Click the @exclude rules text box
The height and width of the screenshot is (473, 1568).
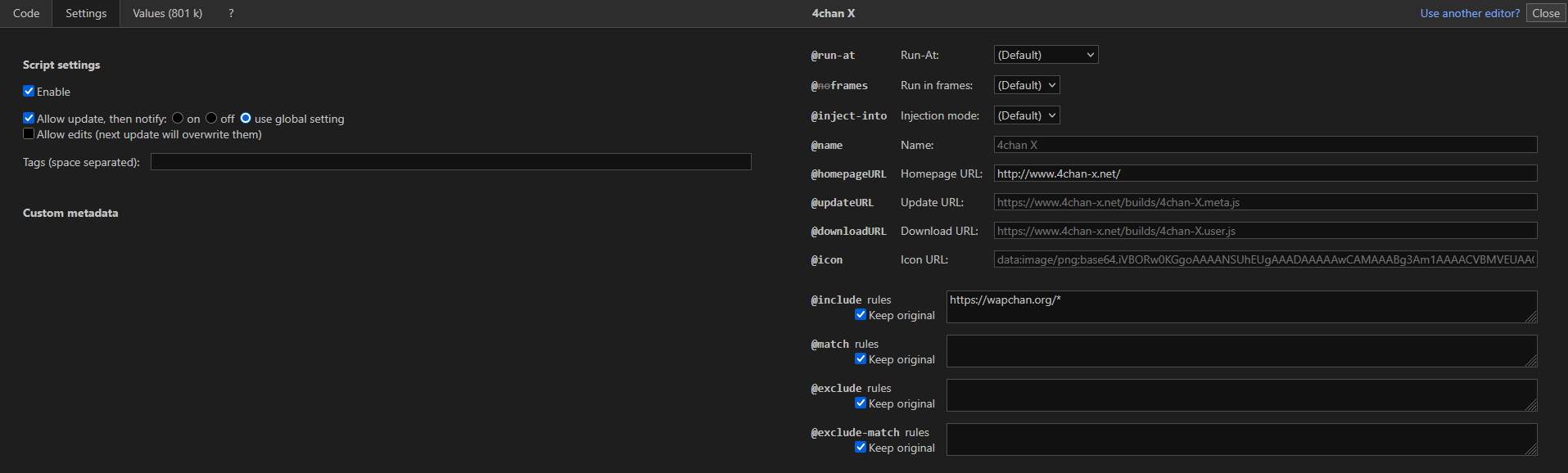tap(1240, 395)
